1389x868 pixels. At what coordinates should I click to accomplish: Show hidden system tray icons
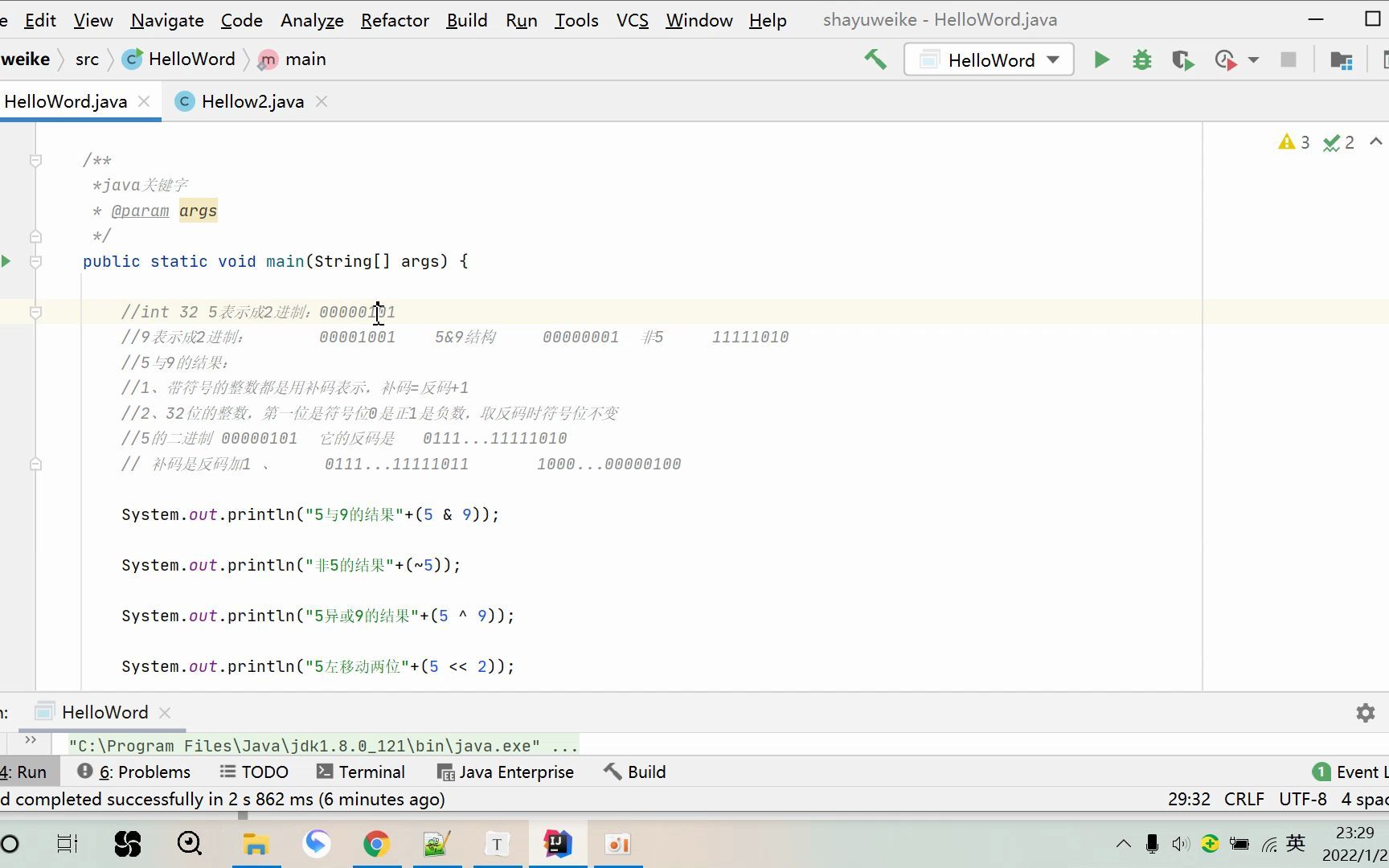click(1124, 844)
